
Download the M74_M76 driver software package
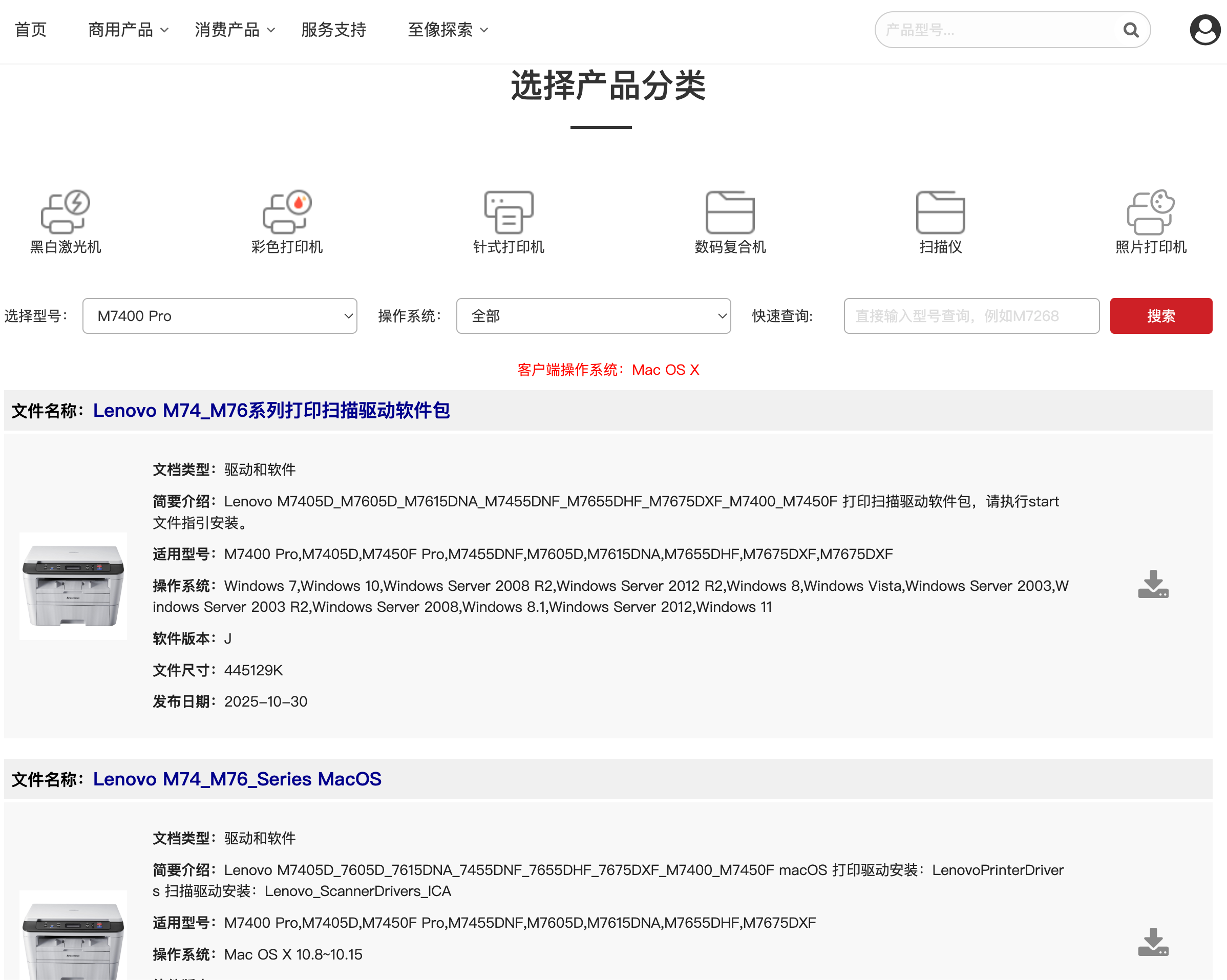pos(1153,585)
